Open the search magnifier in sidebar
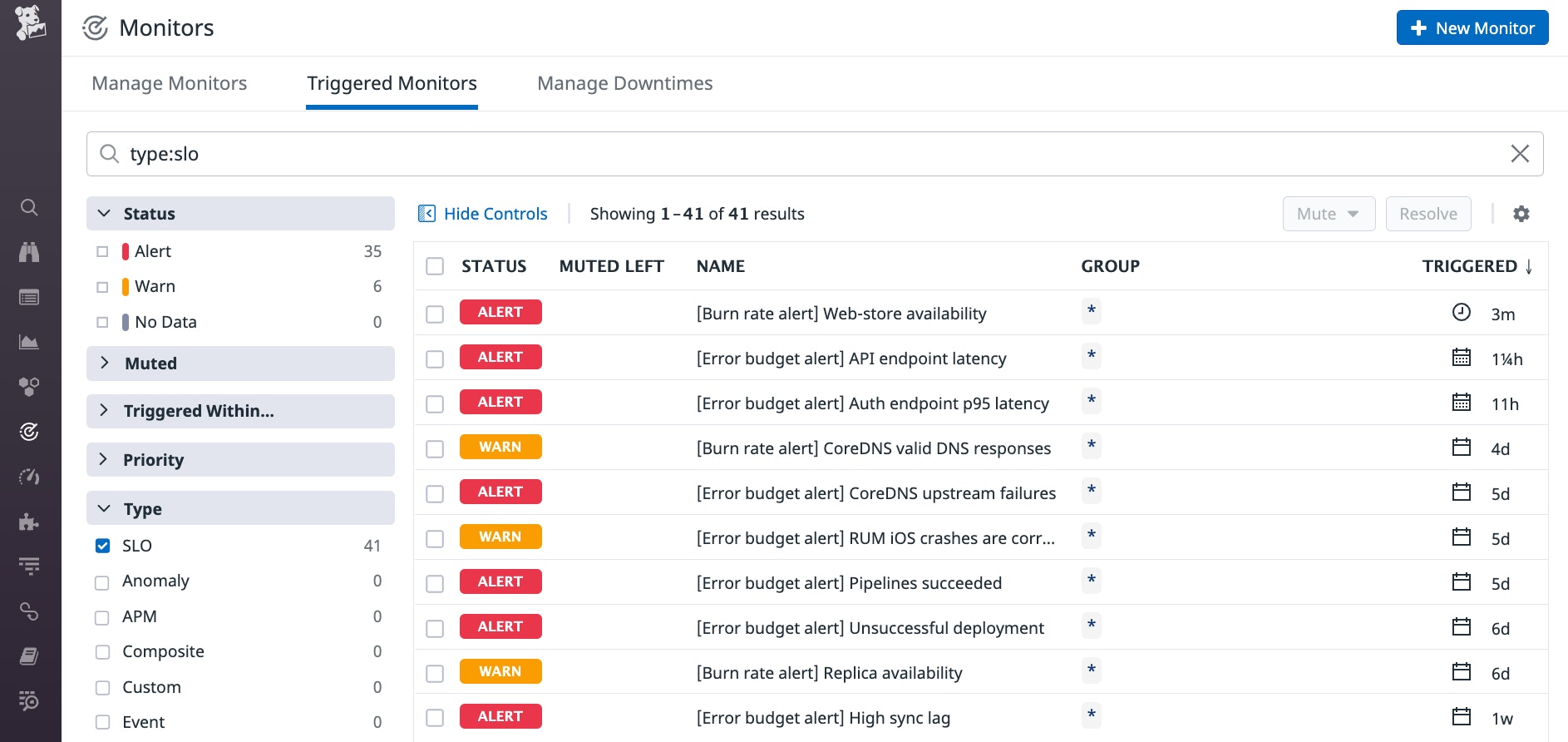Screen dimensions: 1568x742 point(29,207)
